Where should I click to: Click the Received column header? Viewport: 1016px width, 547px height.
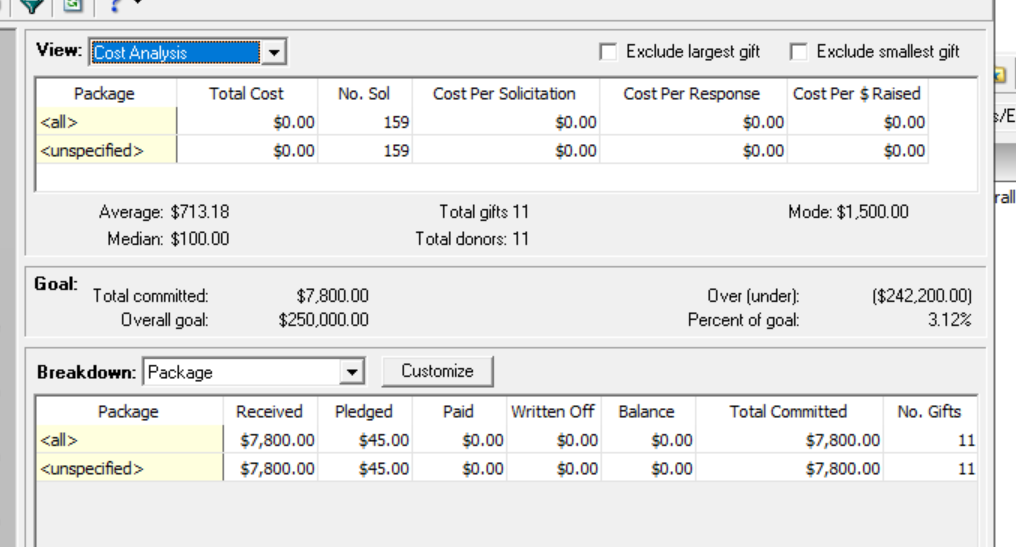270,412
